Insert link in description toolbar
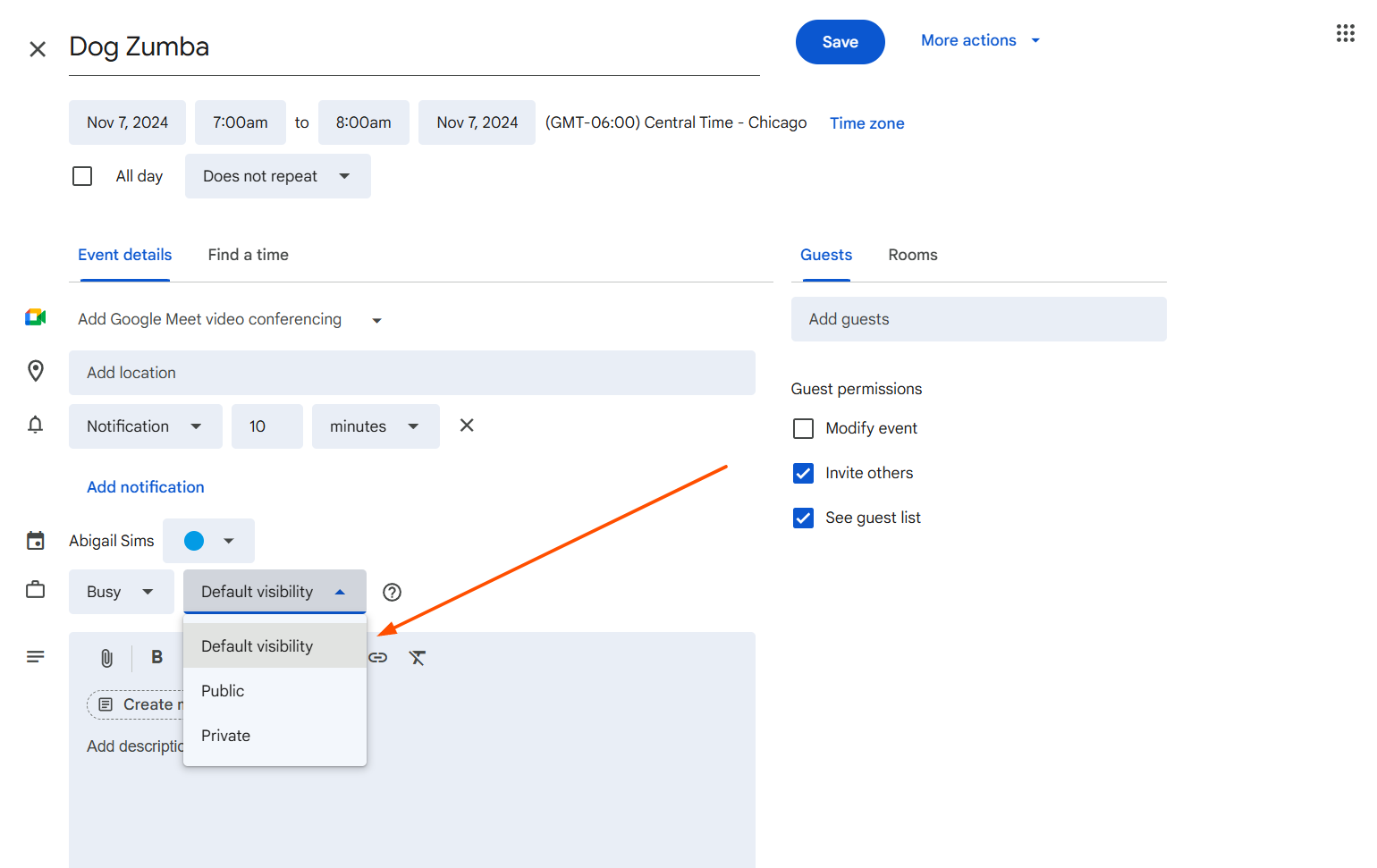The image size is (1377, 868). (x=378, y=658)
